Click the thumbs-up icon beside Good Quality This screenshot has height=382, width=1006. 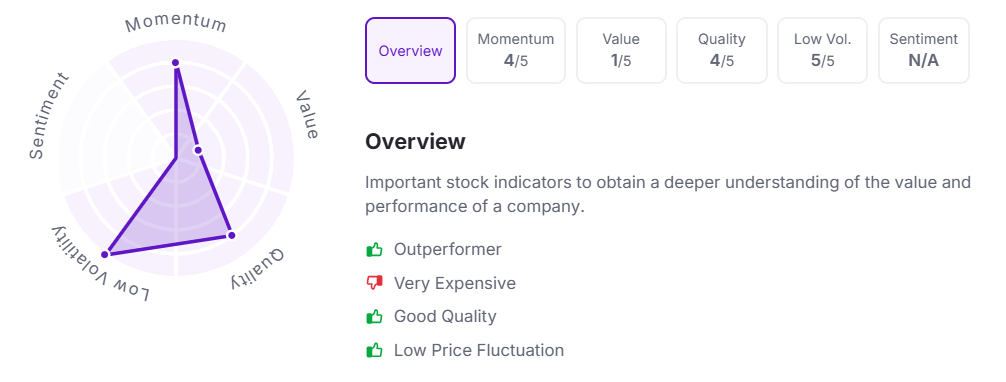374,317
